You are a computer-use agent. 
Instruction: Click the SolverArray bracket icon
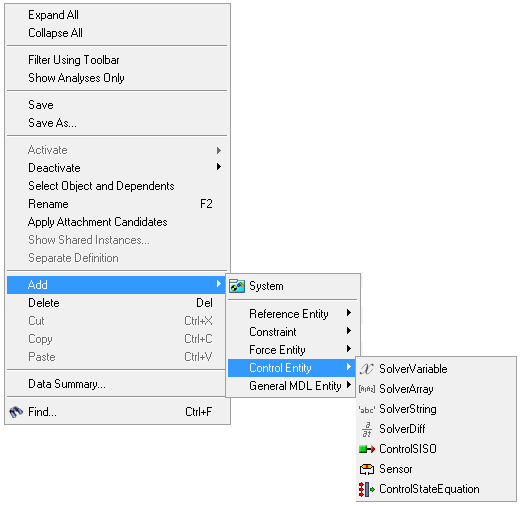point(367,389)
